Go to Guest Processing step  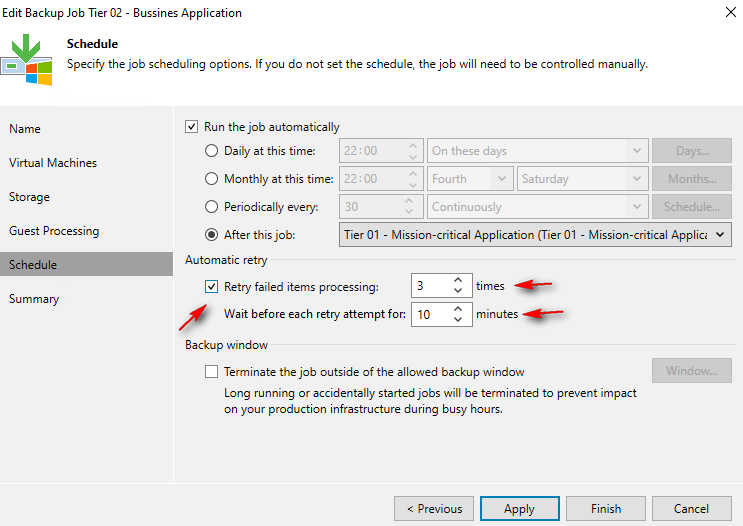54,231
